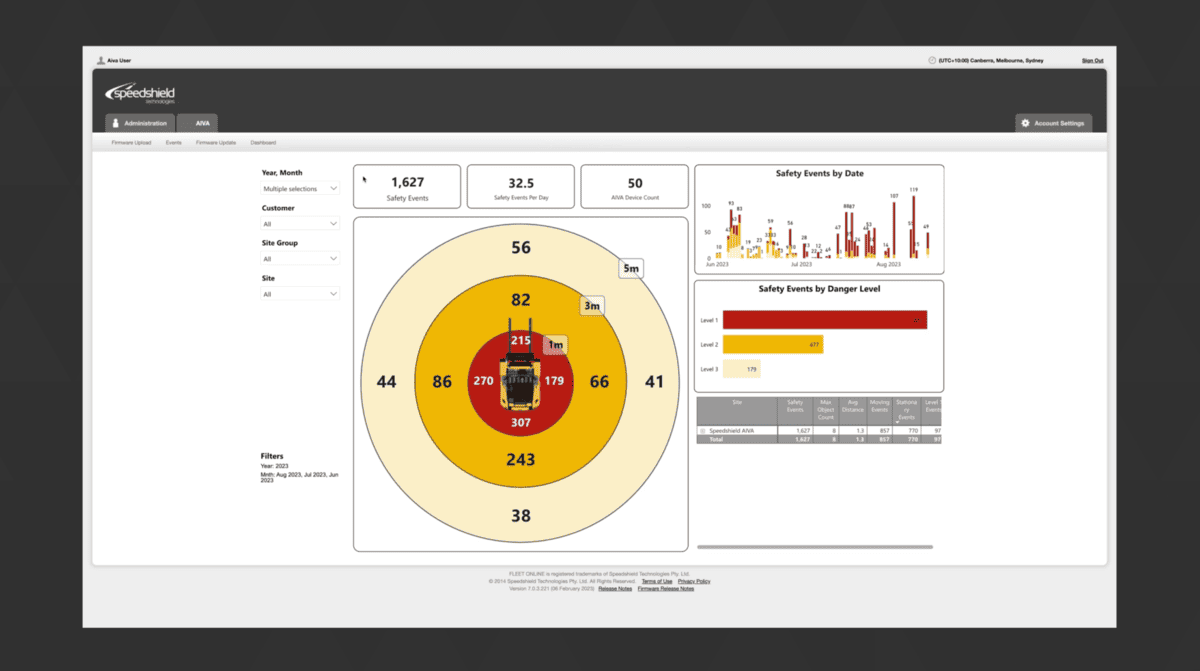Click the timezone clock icon
This screenshot has height=671, width=1200.
932,60
